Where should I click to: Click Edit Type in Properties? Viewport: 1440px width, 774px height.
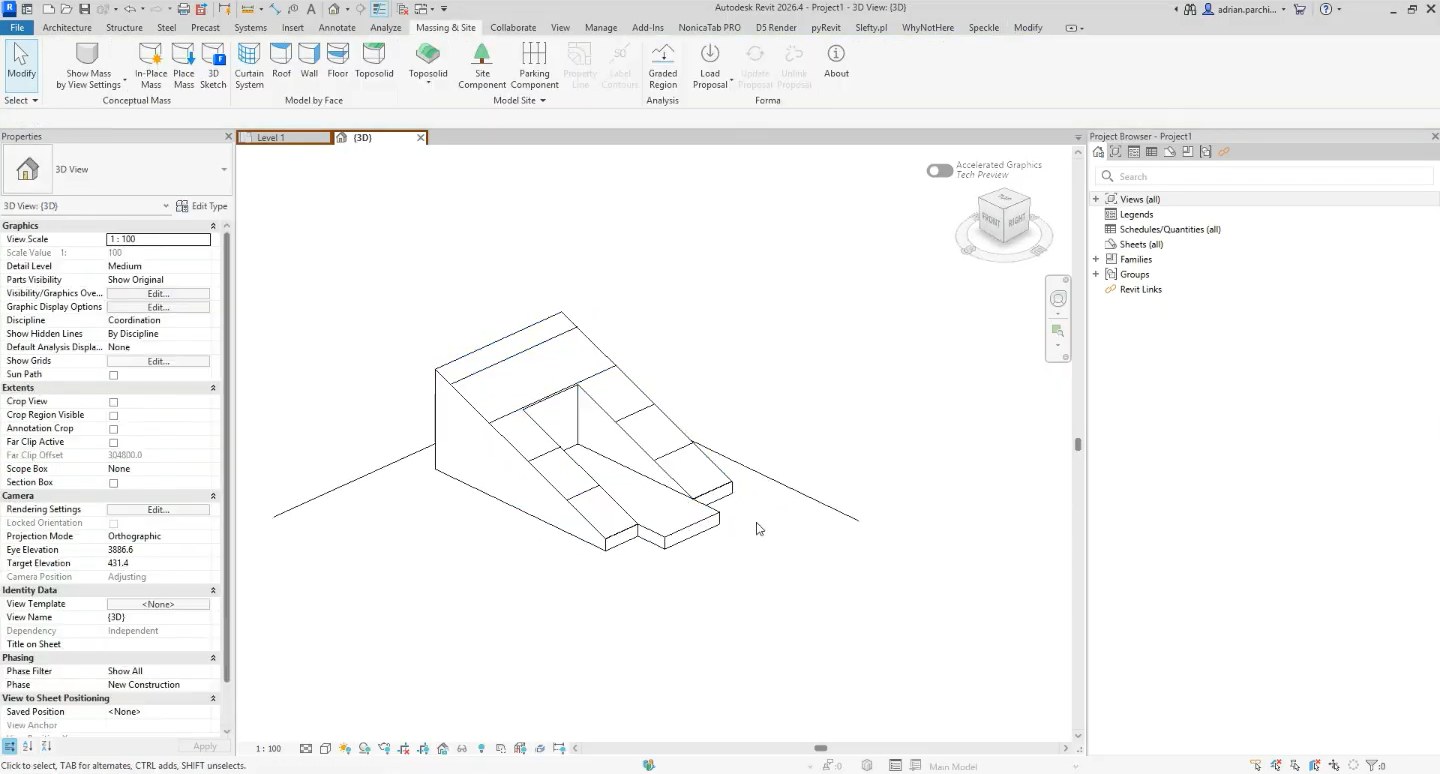202,206
